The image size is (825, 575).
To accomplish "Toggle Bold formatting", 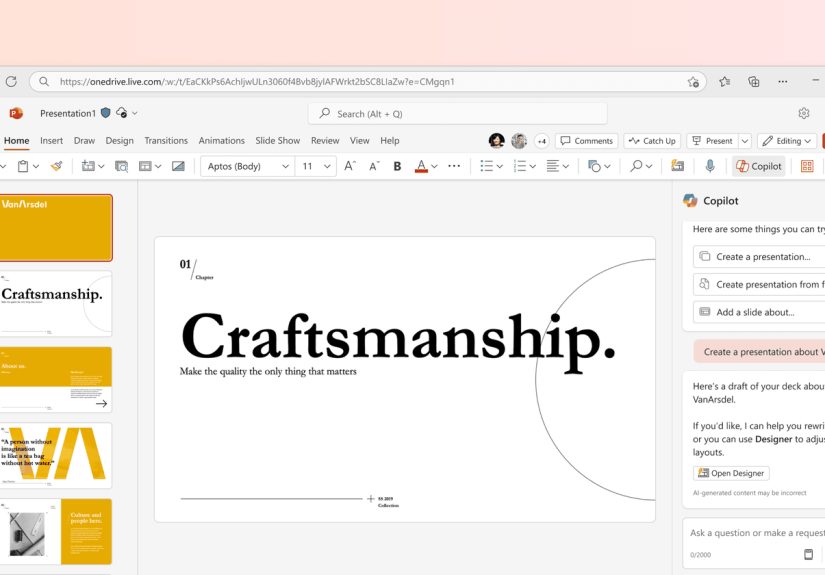I will pyautogui.click(x=397, y=166).
